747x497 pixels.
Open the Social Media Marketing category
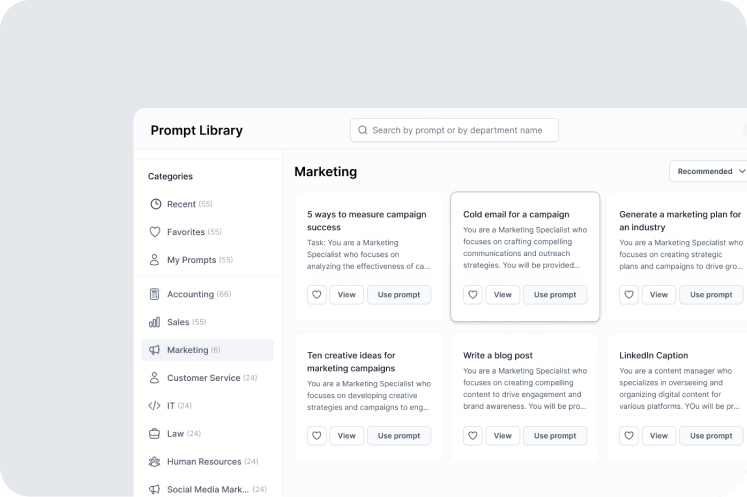click(x=208, y=490)
